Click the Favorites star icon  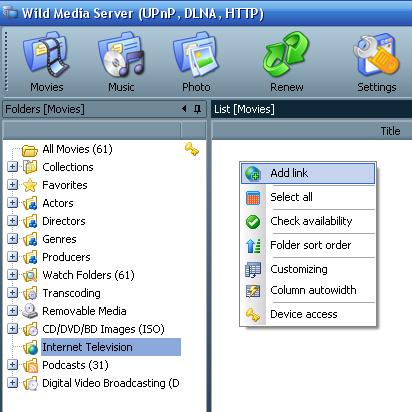(x=30, y=185)
